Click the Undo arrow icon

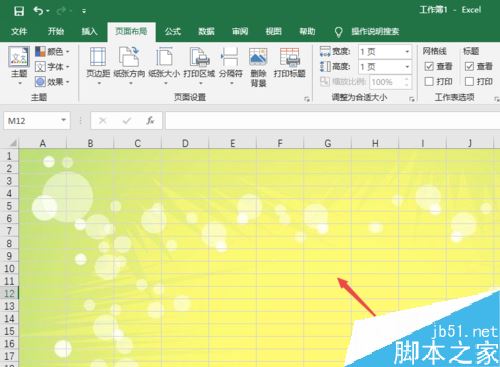click(x=38, y=11)
